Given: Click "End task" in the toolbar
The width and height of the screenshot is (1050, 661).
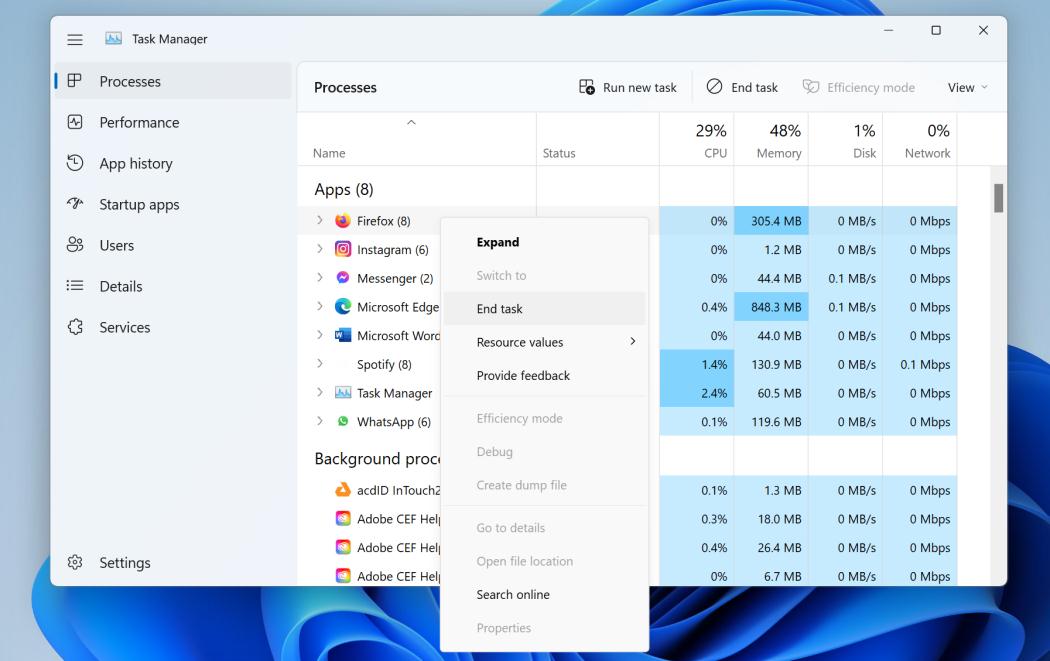Looking at the screenshot, I should click(742, 87).
